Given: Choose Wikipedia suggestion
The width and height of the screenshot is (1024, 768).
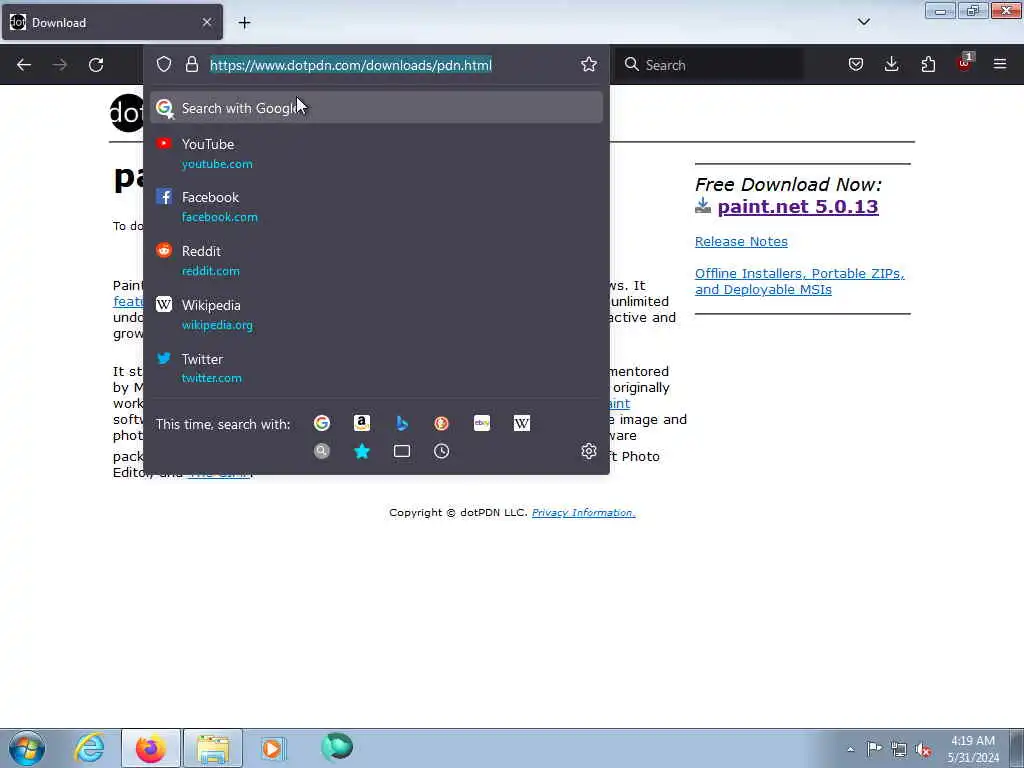Looking at the screenshot, I should (x=376, y=315).
